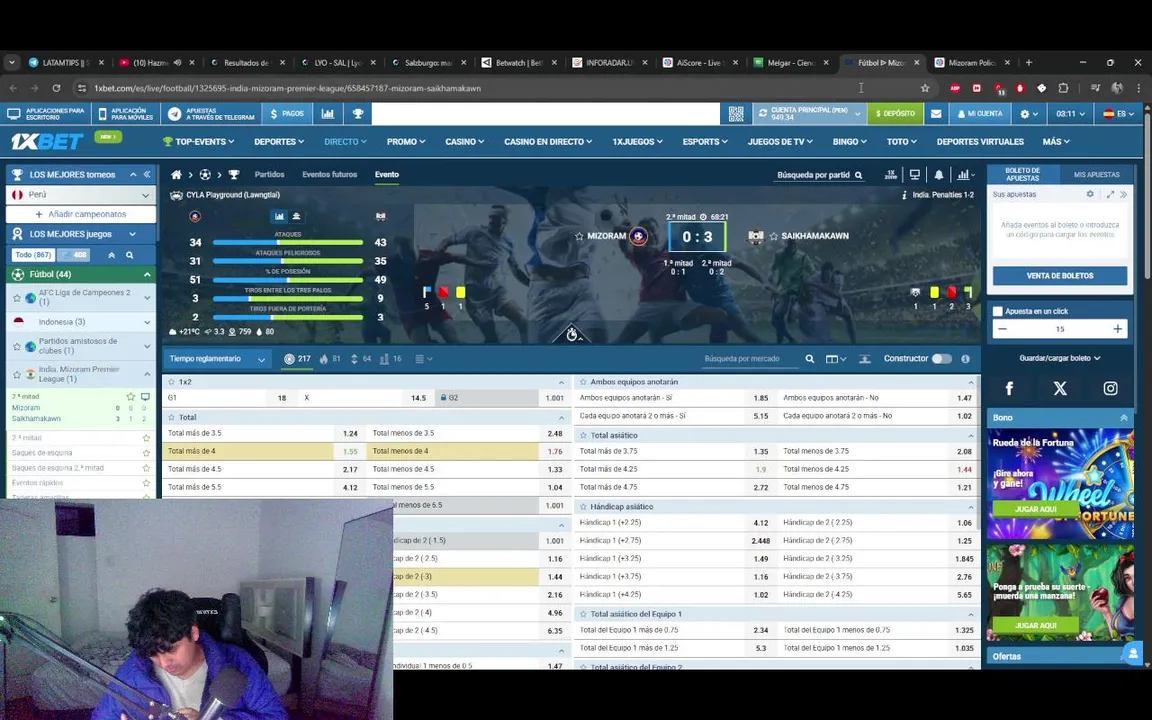Select the football icon in the breadcrumb
Image resolution: width=1152 pixels, height=720 pixels.
[205, 175]
